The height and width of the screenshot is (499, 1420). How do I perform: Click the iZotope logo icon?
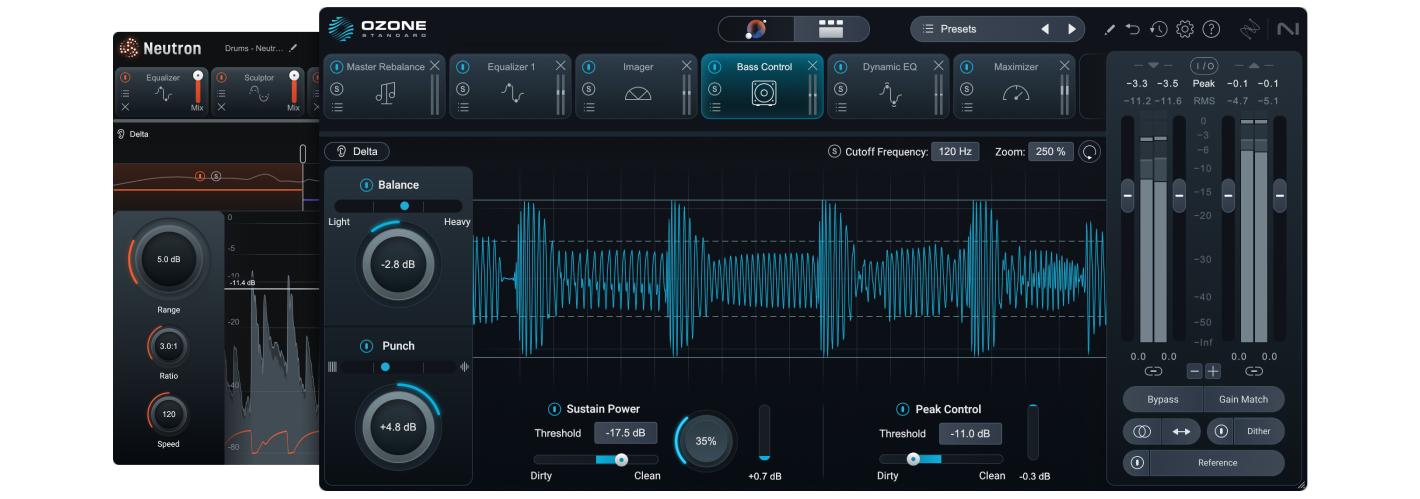1251,29
